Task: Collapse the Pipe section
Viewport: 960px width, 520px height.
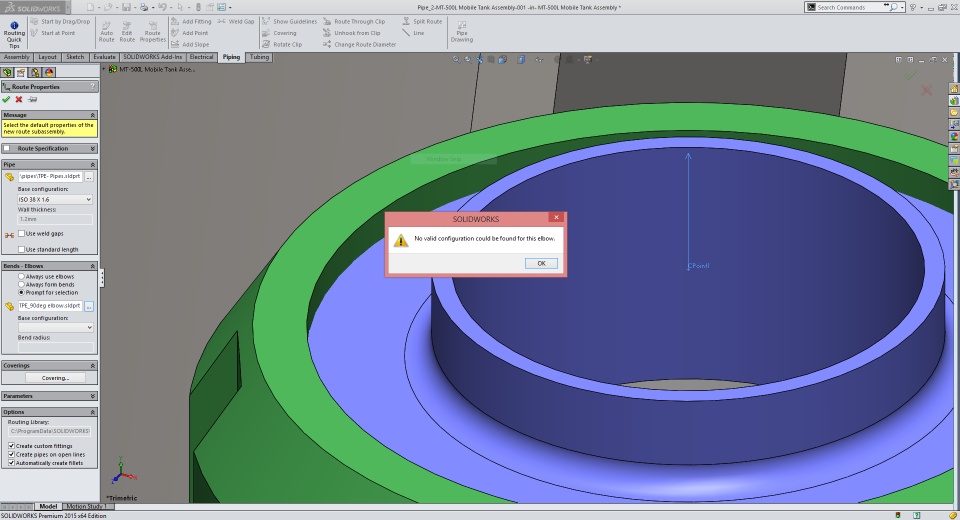Action: click(92, 165)
